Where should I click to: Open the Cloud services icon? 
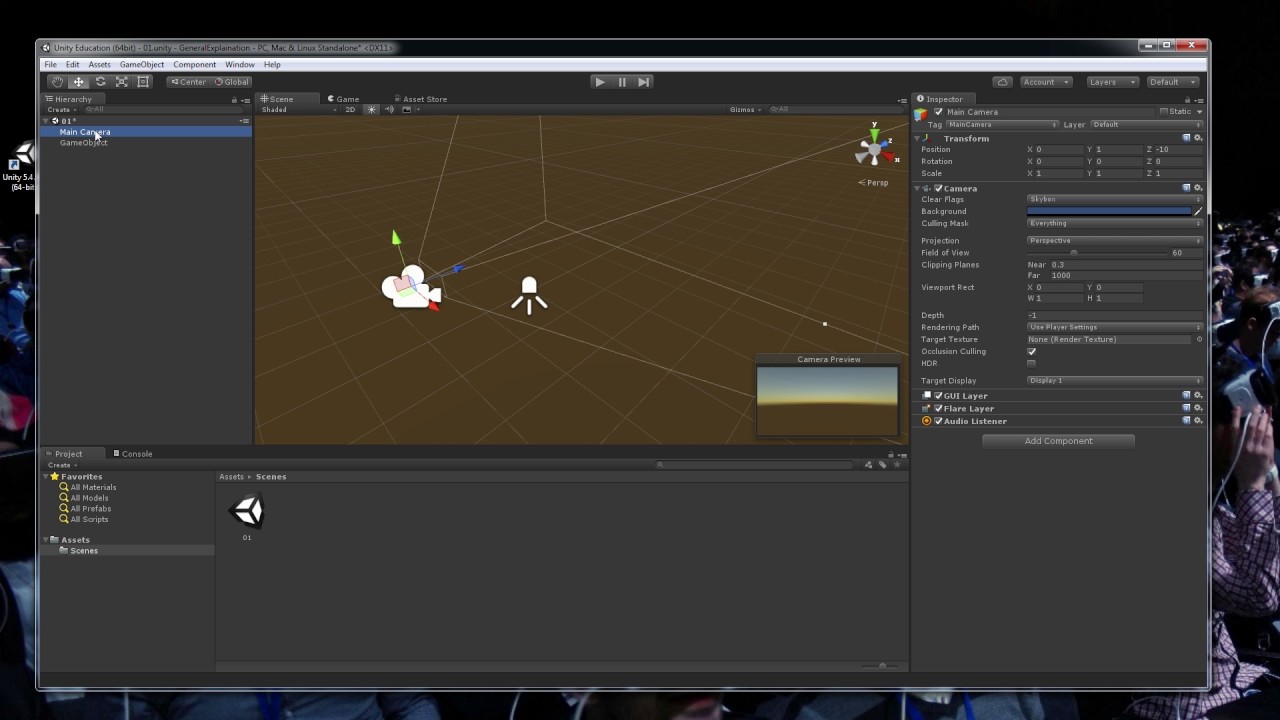(x=1003, y=82)
